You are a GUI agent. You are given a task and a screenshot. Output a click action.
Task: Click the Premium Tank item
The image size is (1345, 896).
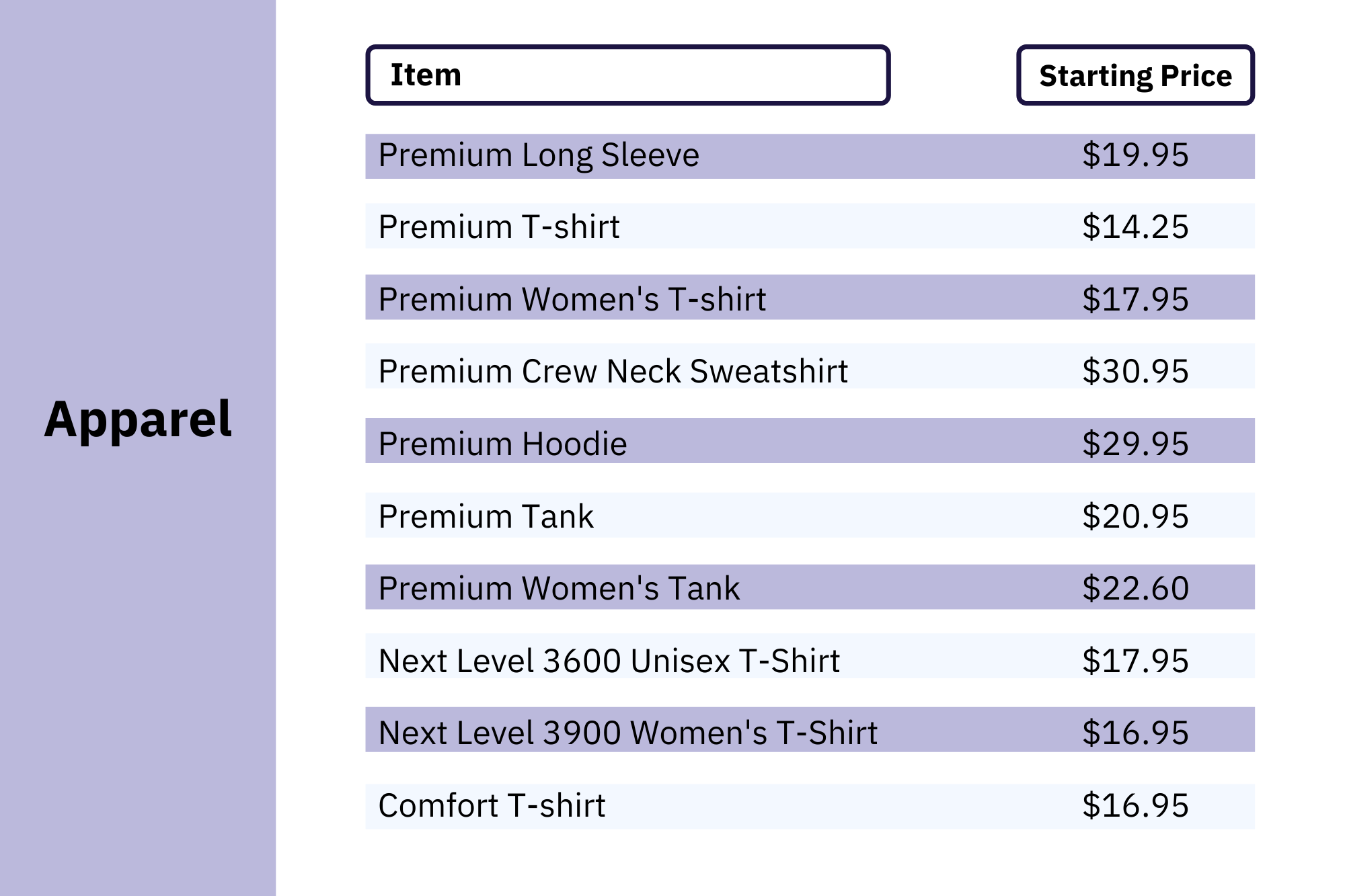click(486, 516)
